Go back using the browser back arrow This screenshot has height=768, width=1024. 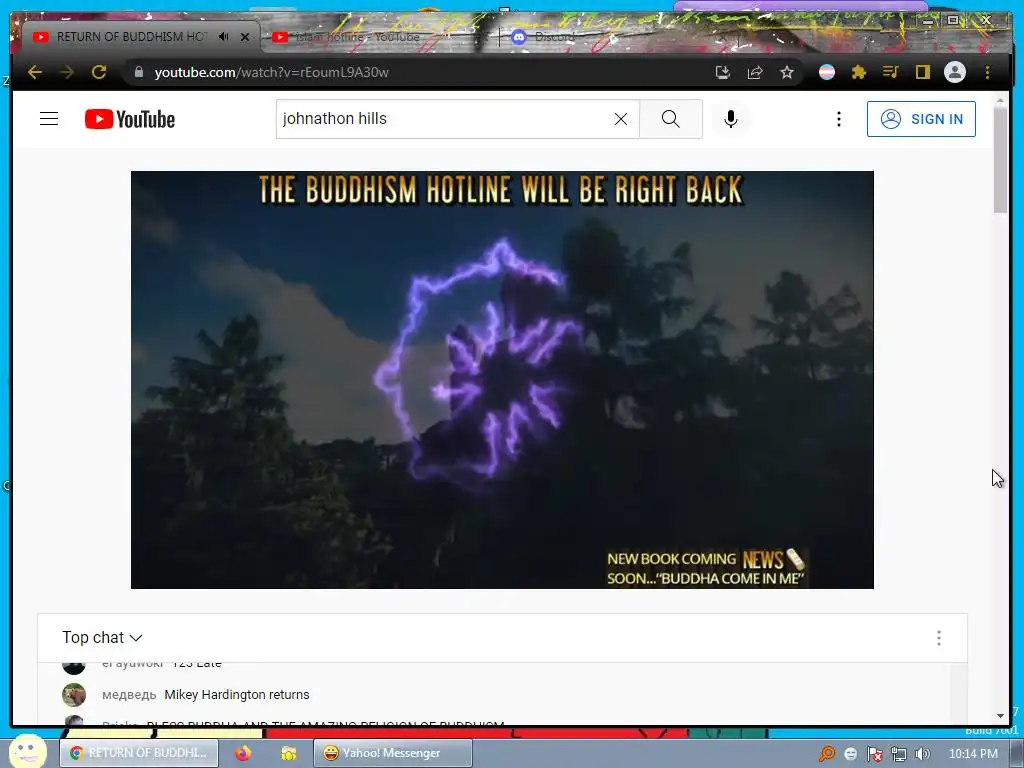click(x=35, y=72)
